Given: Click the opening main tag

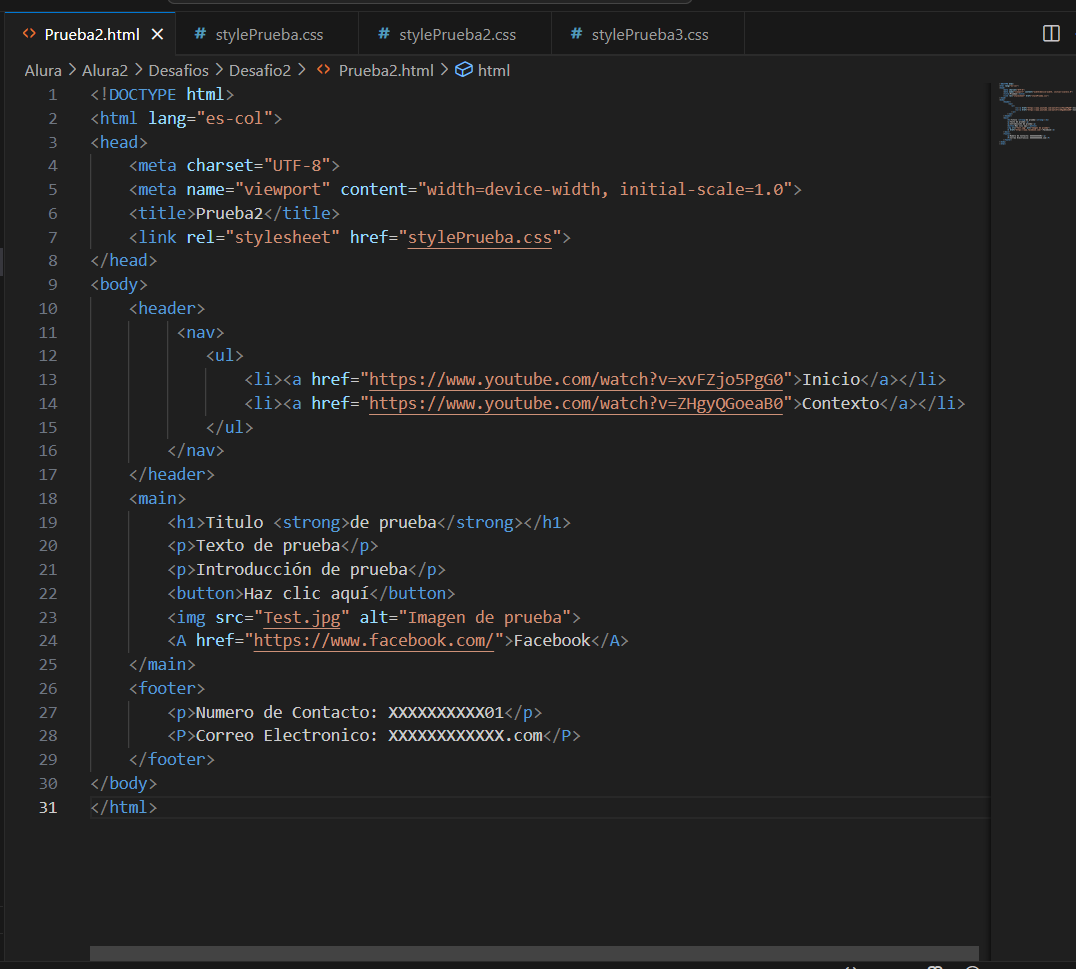Looking at the screenshot, I should [x=157, y=499].
